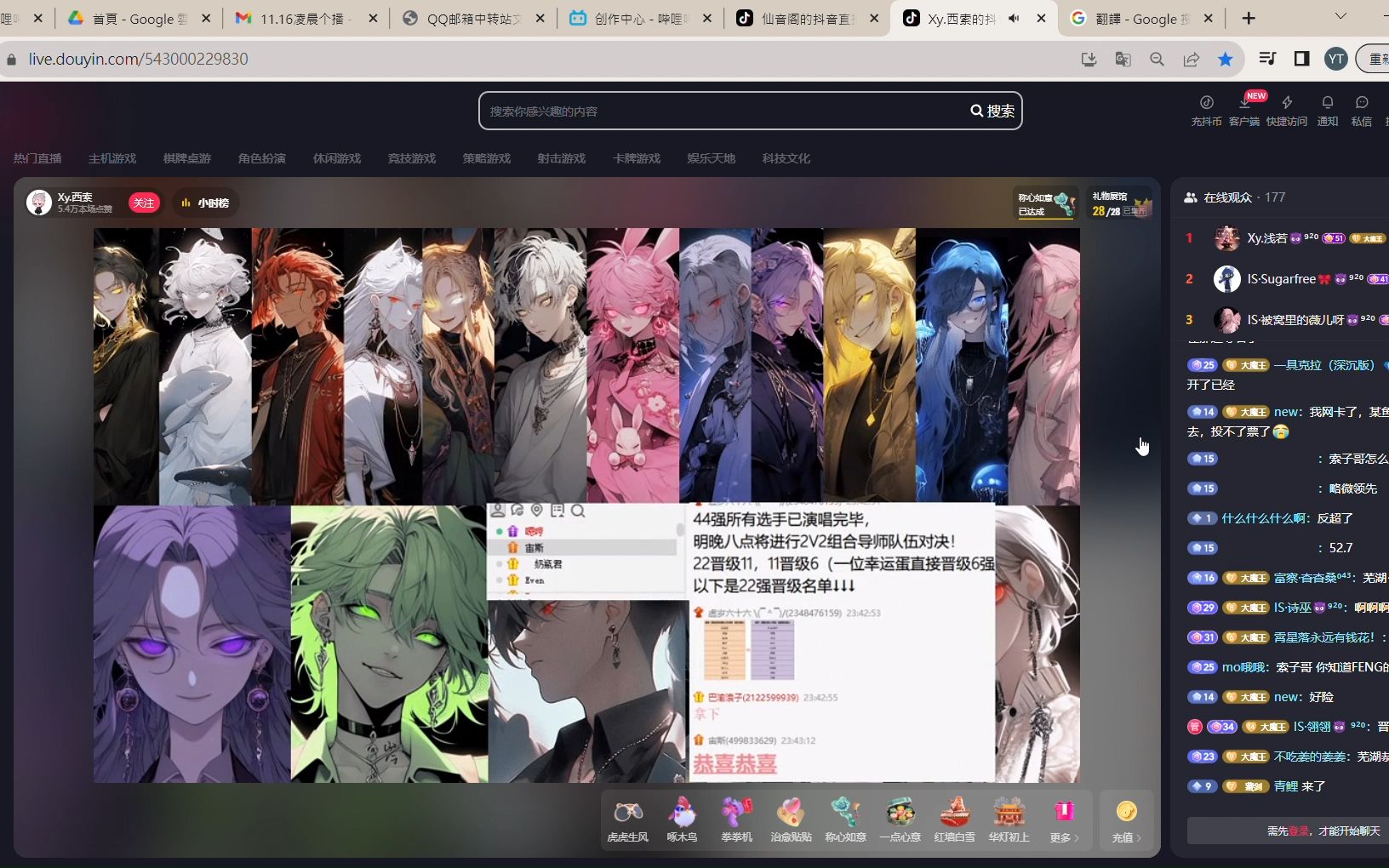Go to 主机游戏 category
The image size is (1389, 868).
(112, 158)
